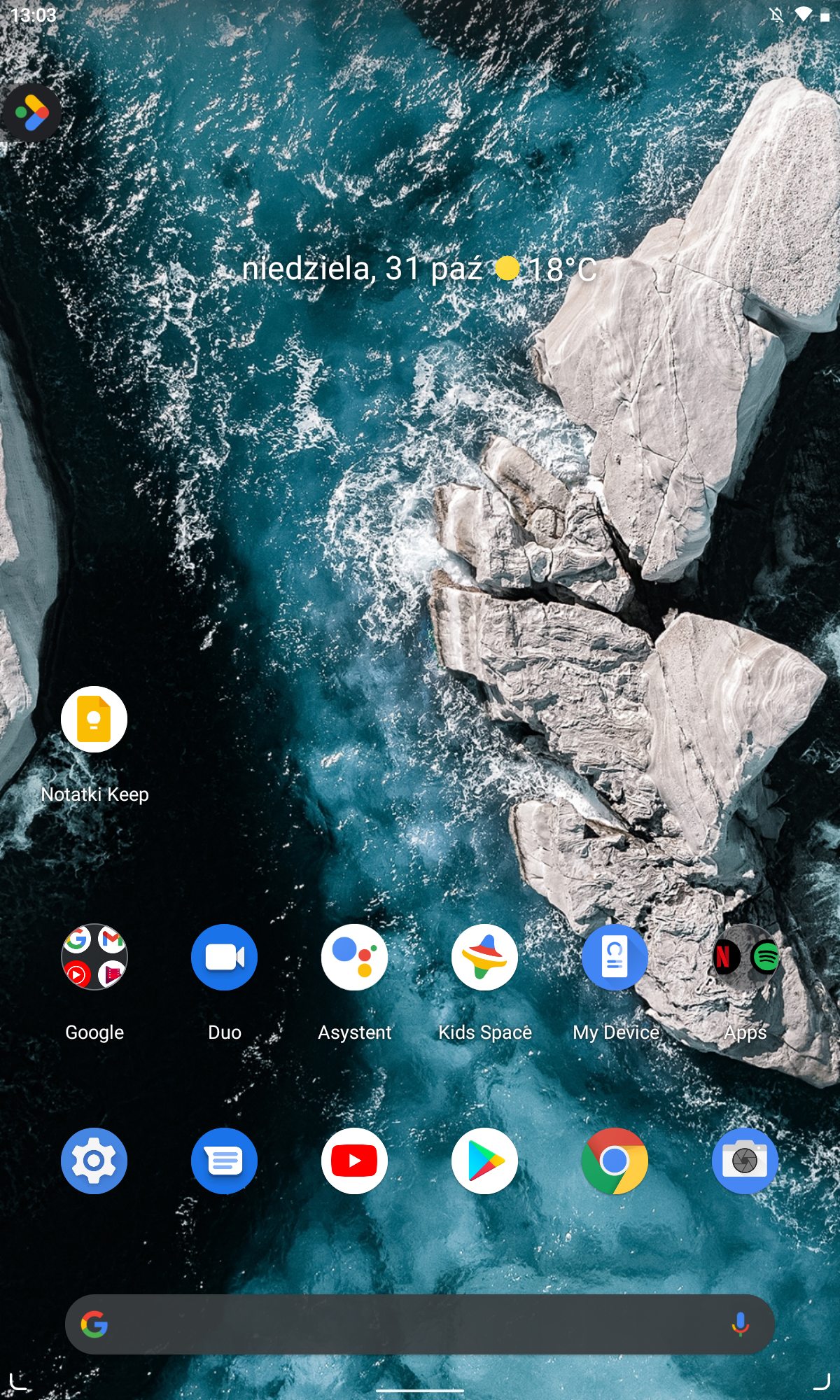Expand the Apps folder with Netflix and Spotify
This screenshot has width=840, height=1400.
click(x=745, y=957)
